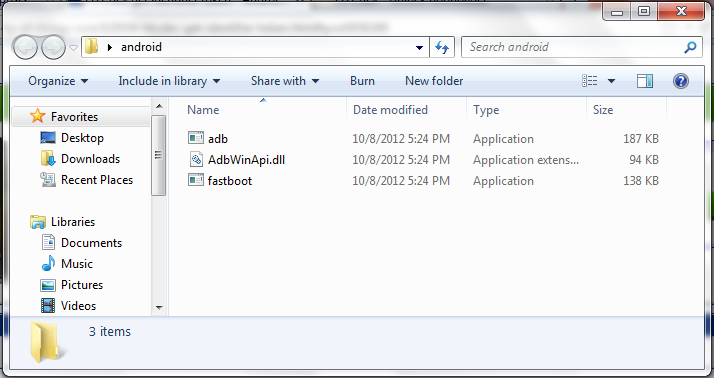Click the Application extens... type cell
This screenshot has height=378, width=714.
coord(526,160)
